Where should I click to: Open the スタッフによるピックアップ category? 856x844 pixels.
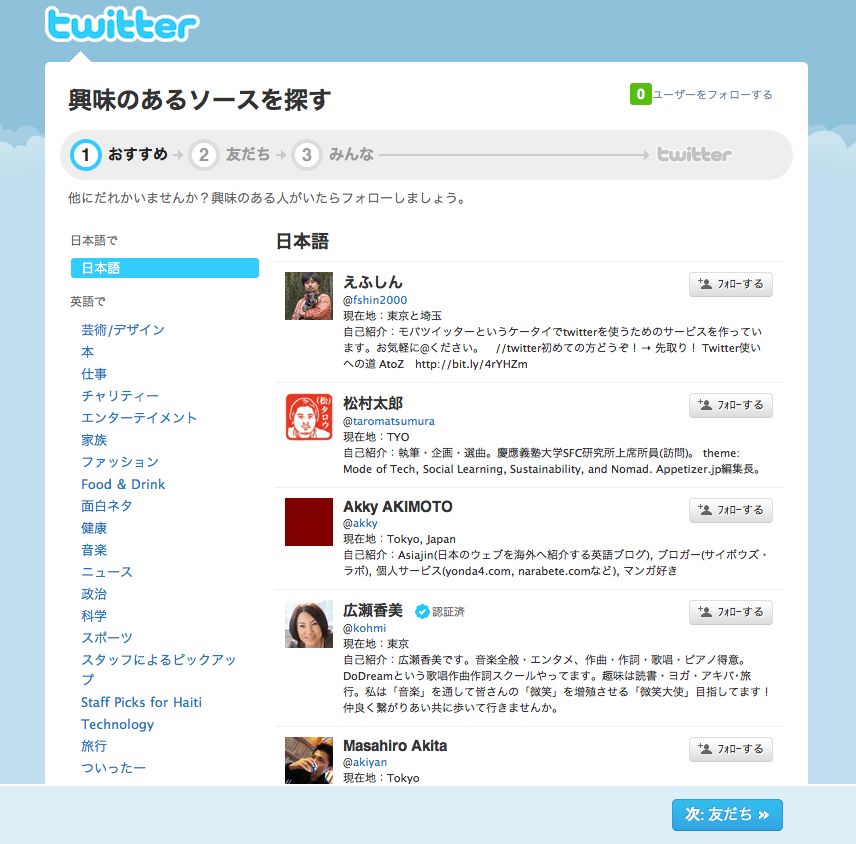pyautogui.click(x=158, y=669)
